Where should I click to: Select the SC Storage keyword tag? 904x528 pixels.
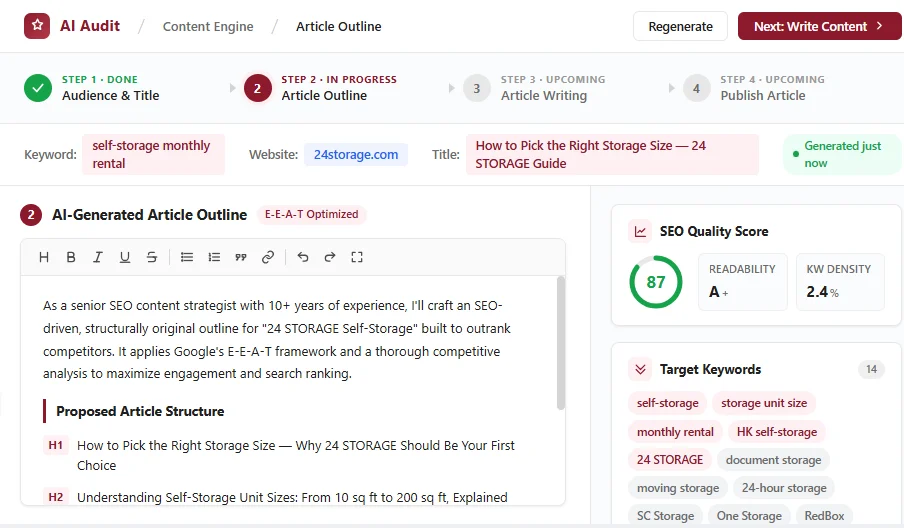click(665, 516)
